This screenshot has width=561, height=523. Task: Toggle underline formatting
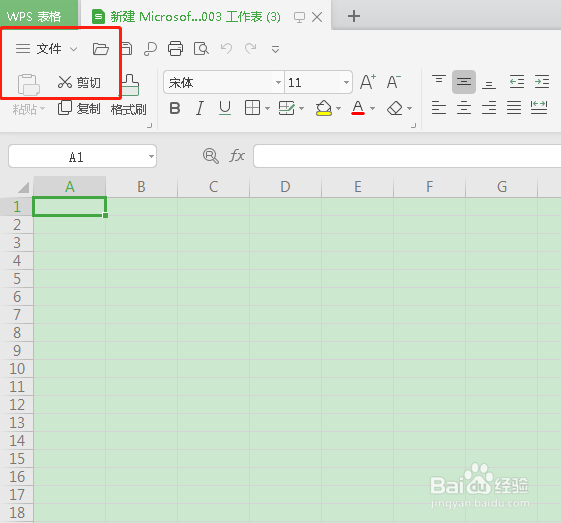225,108
